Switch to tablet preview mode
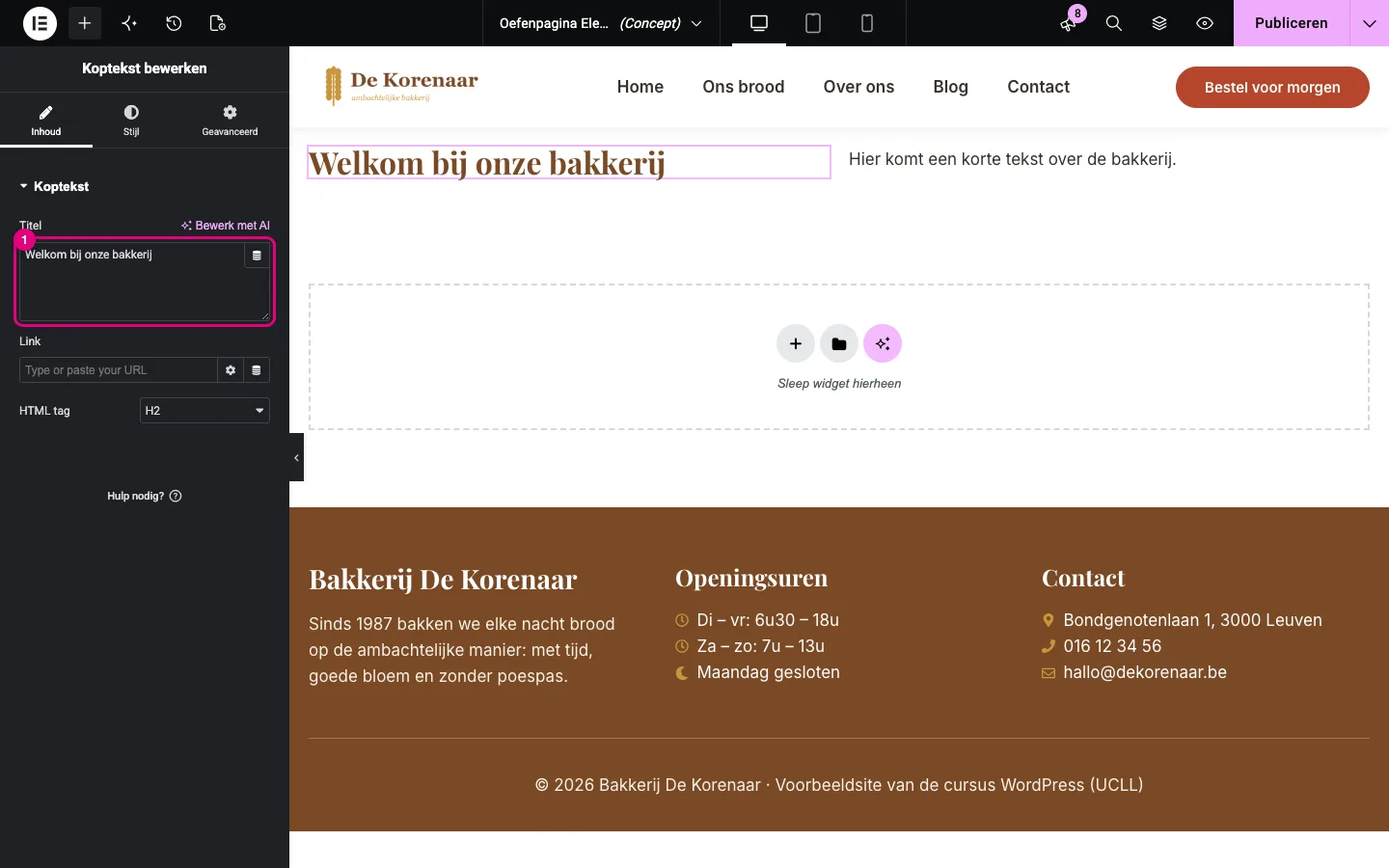 pyautogui.click(x=813, y=23)
